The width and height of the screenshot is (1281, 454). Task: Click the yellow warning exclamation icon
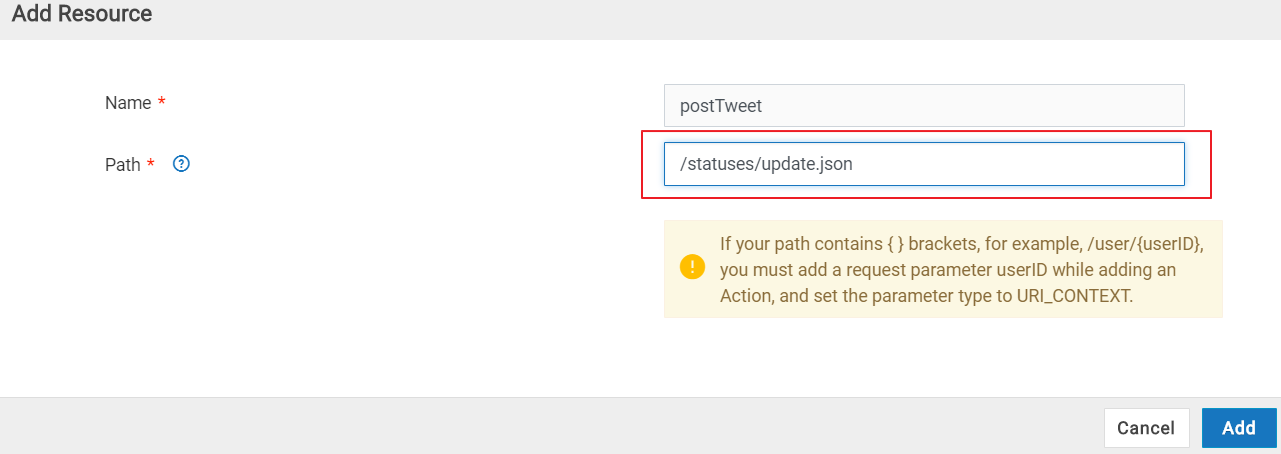(x=692, y=267)
